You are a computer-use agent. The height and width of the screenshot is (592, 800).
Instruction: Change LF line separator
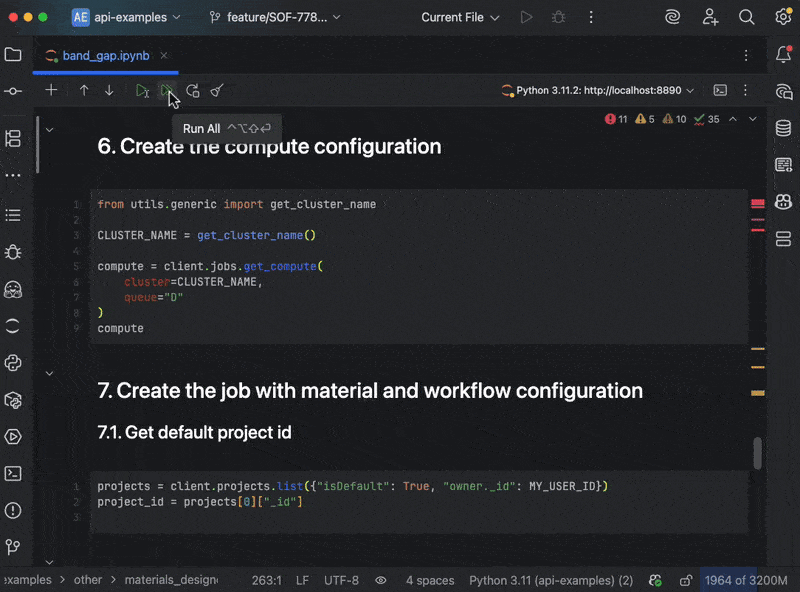coord(302,580)
